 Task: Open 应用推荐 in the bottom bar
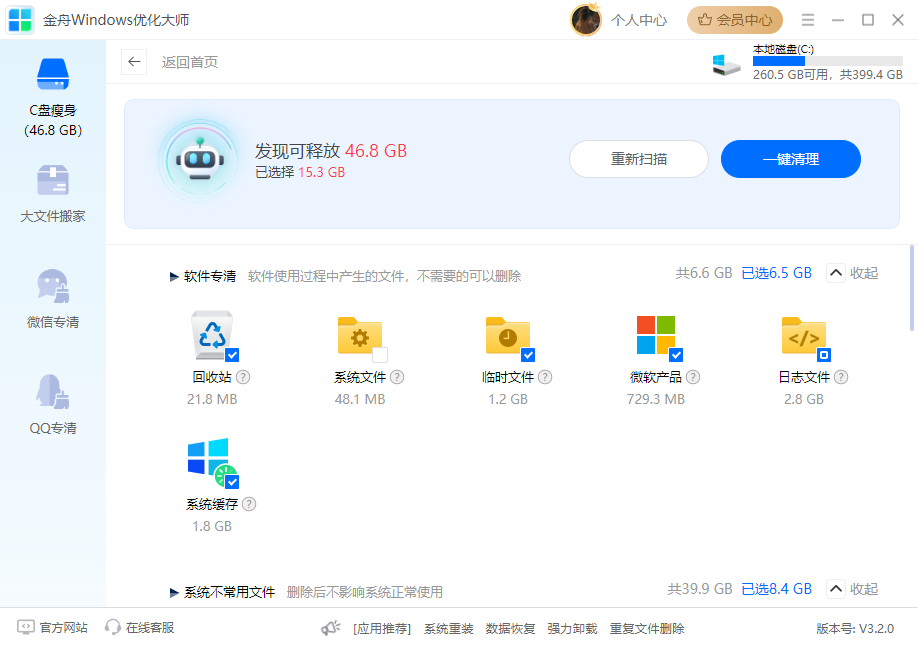[382, 627]
